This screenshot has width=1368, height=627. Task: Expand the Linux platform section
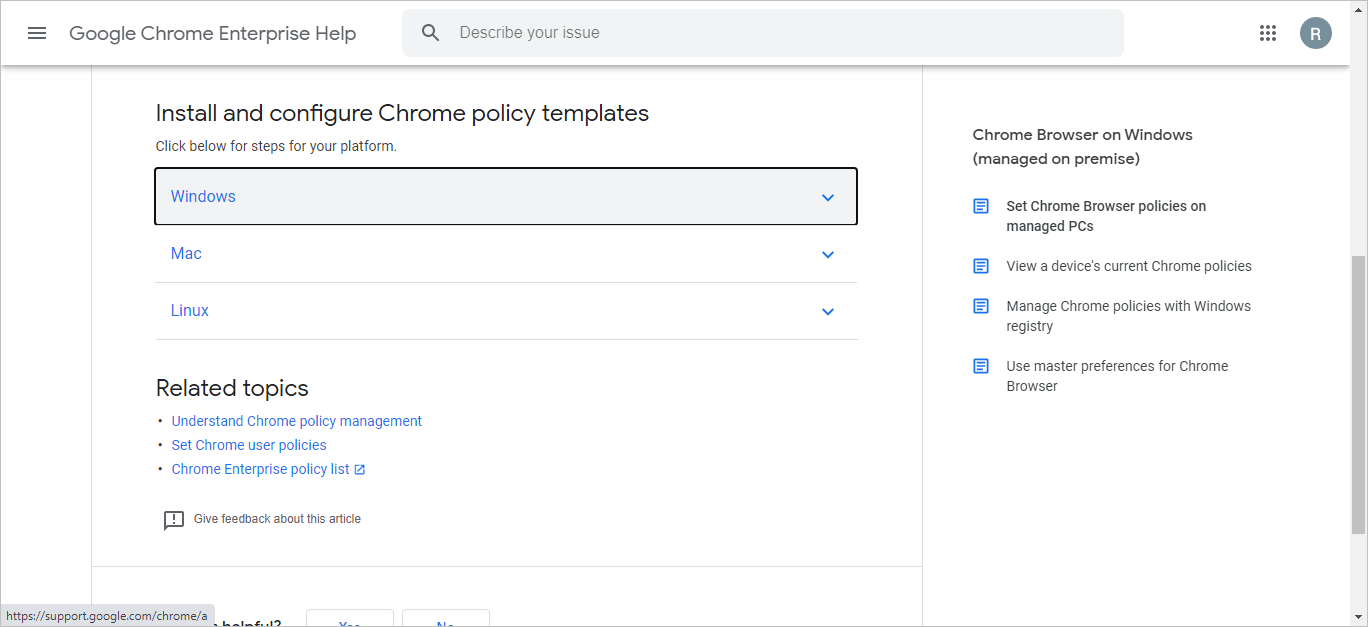pos(828,311)
